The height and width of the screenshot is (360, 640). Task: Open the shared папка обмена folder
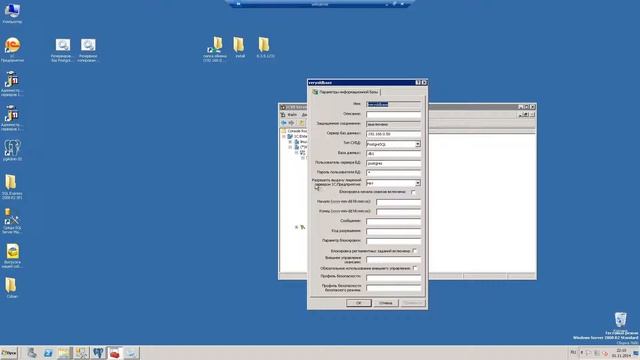pyautogui.click(x=215, y=49)
